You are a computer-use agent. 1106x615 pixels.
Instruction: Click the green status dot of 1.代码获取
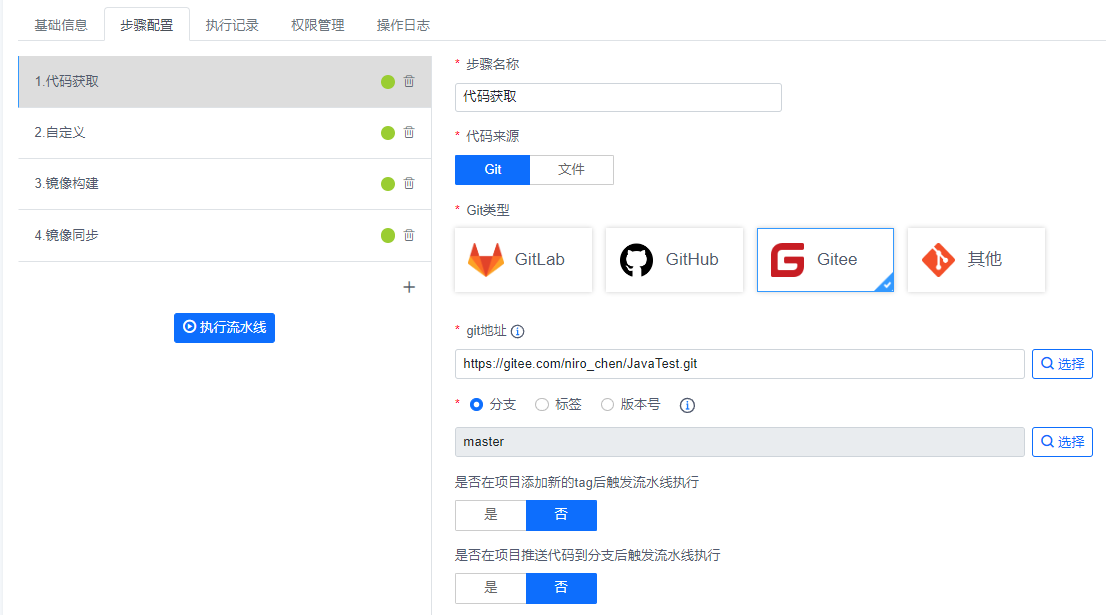pyautogui.click(x=388, y=82)
